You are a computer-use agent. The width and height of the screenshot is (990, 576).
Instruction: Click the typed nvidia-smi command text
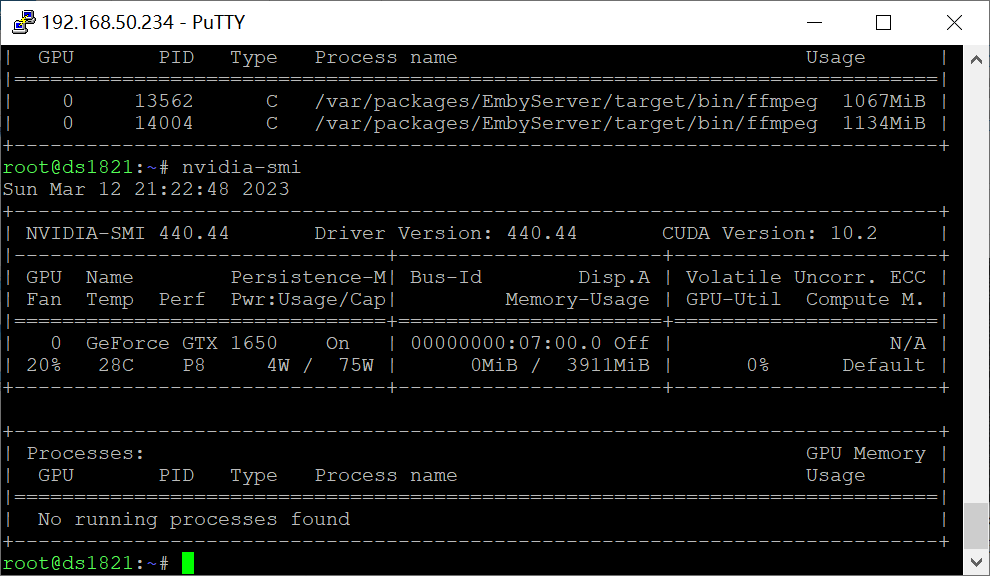click(x=241, y=167)
